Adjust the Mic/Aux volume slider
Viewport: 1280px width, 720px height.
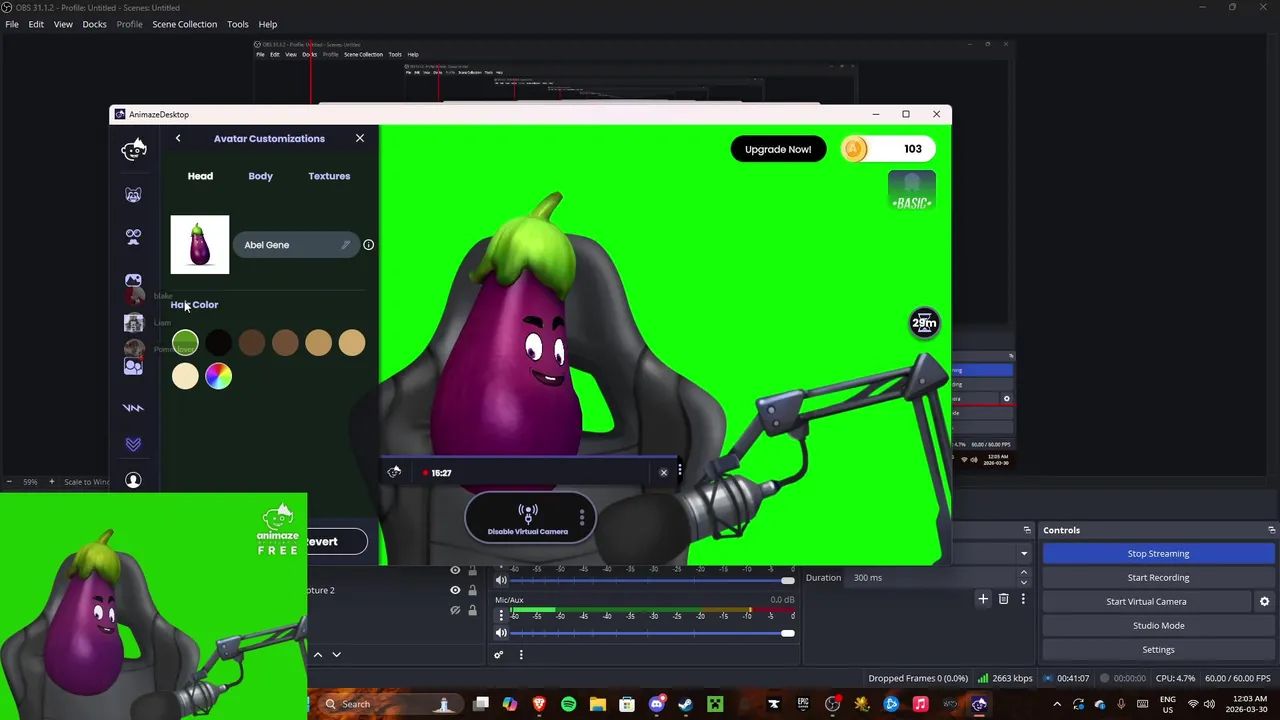coord(653,633)
